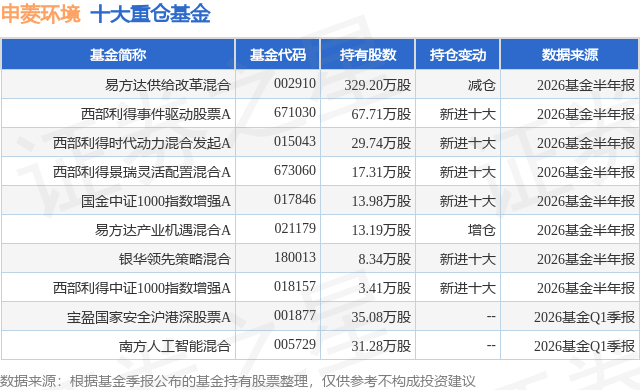Open fund 国金中证1000指数增强A

pyautogui.click(x=156, y=201)
